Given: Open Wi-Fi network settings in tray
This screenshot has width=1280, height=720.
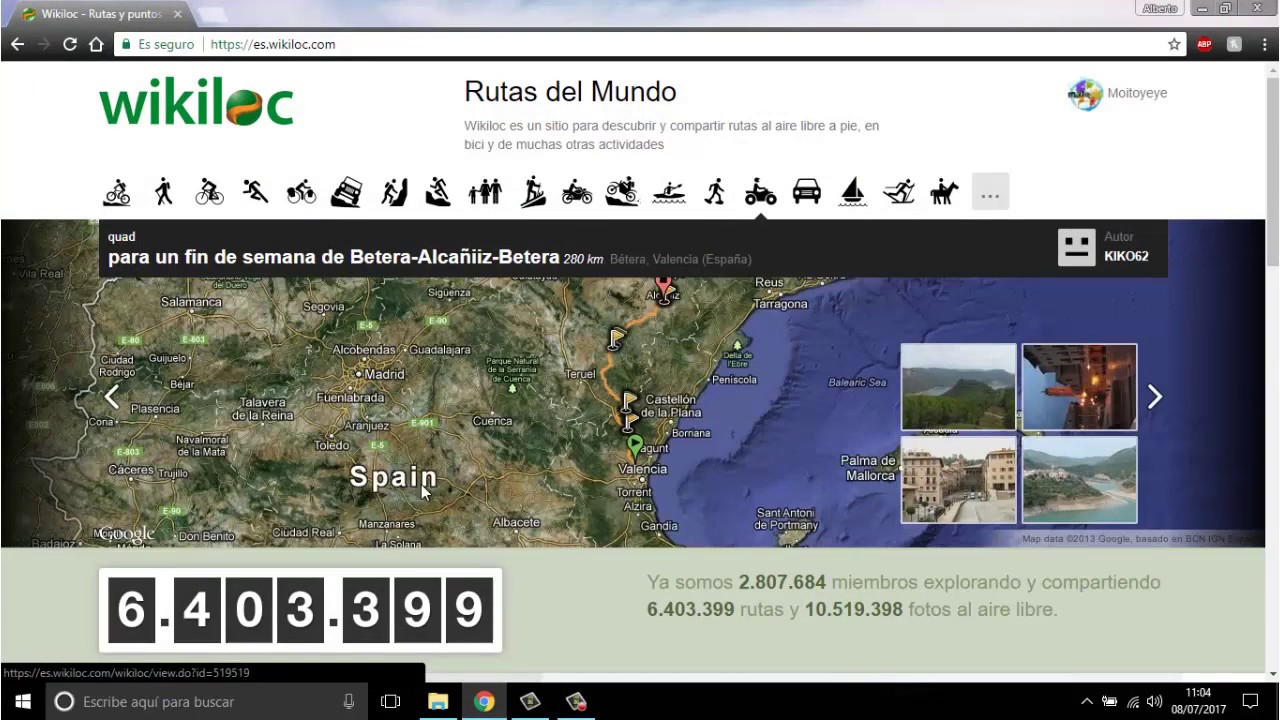Looking at the screenshot, I should pos(1133,701).
